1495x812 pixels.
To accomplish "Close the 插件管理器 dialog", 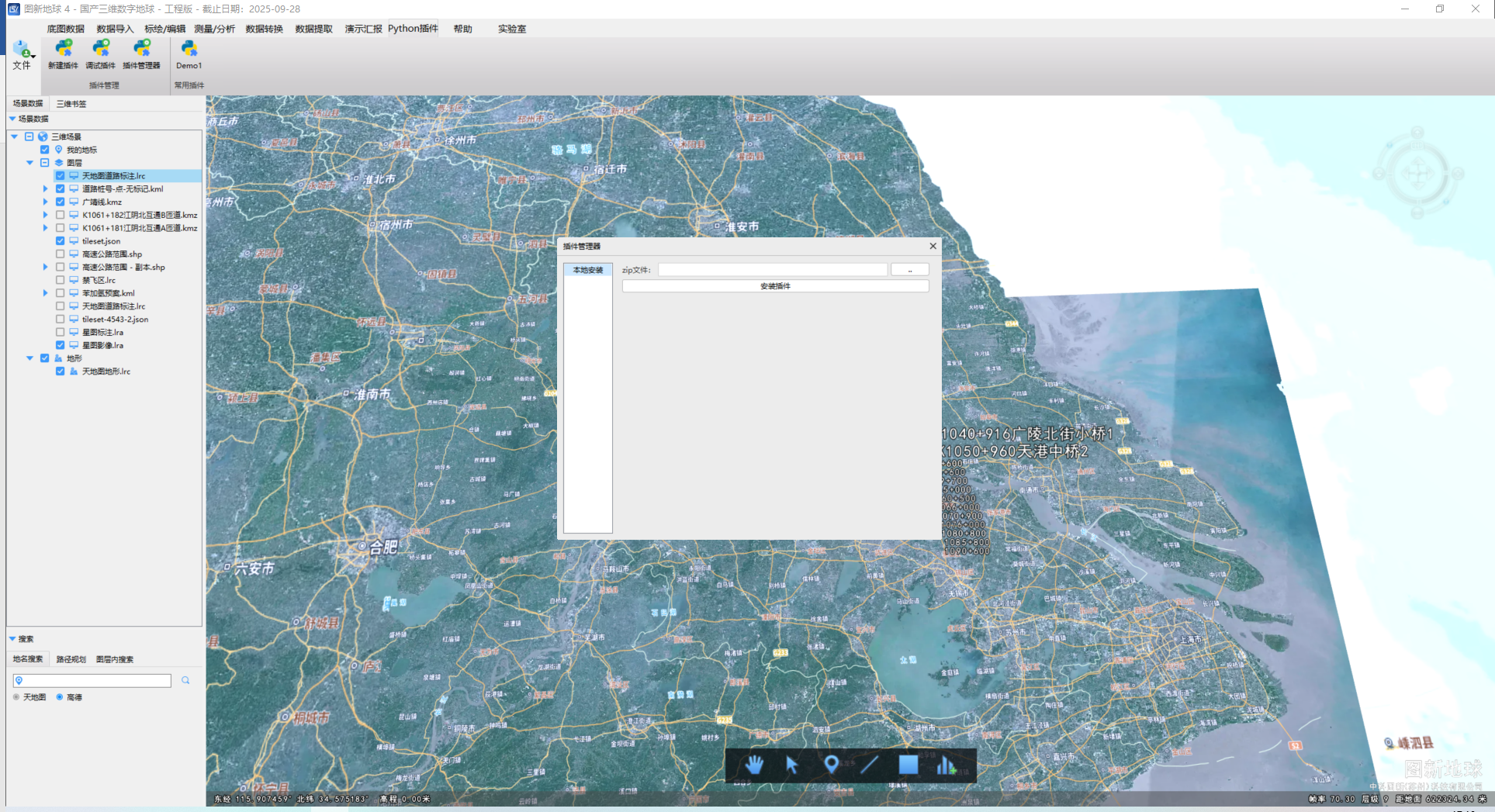I will click(933, 246).
